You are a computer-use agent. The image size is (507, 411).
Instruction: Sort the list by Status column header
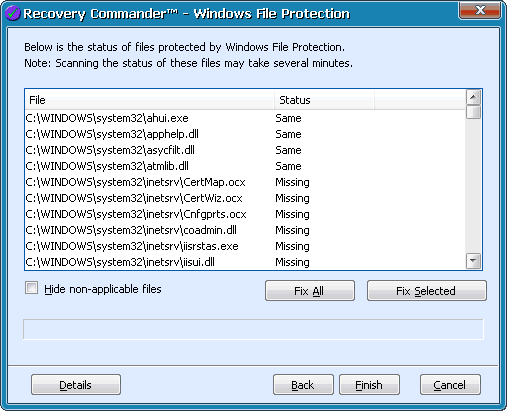[324, 100]
